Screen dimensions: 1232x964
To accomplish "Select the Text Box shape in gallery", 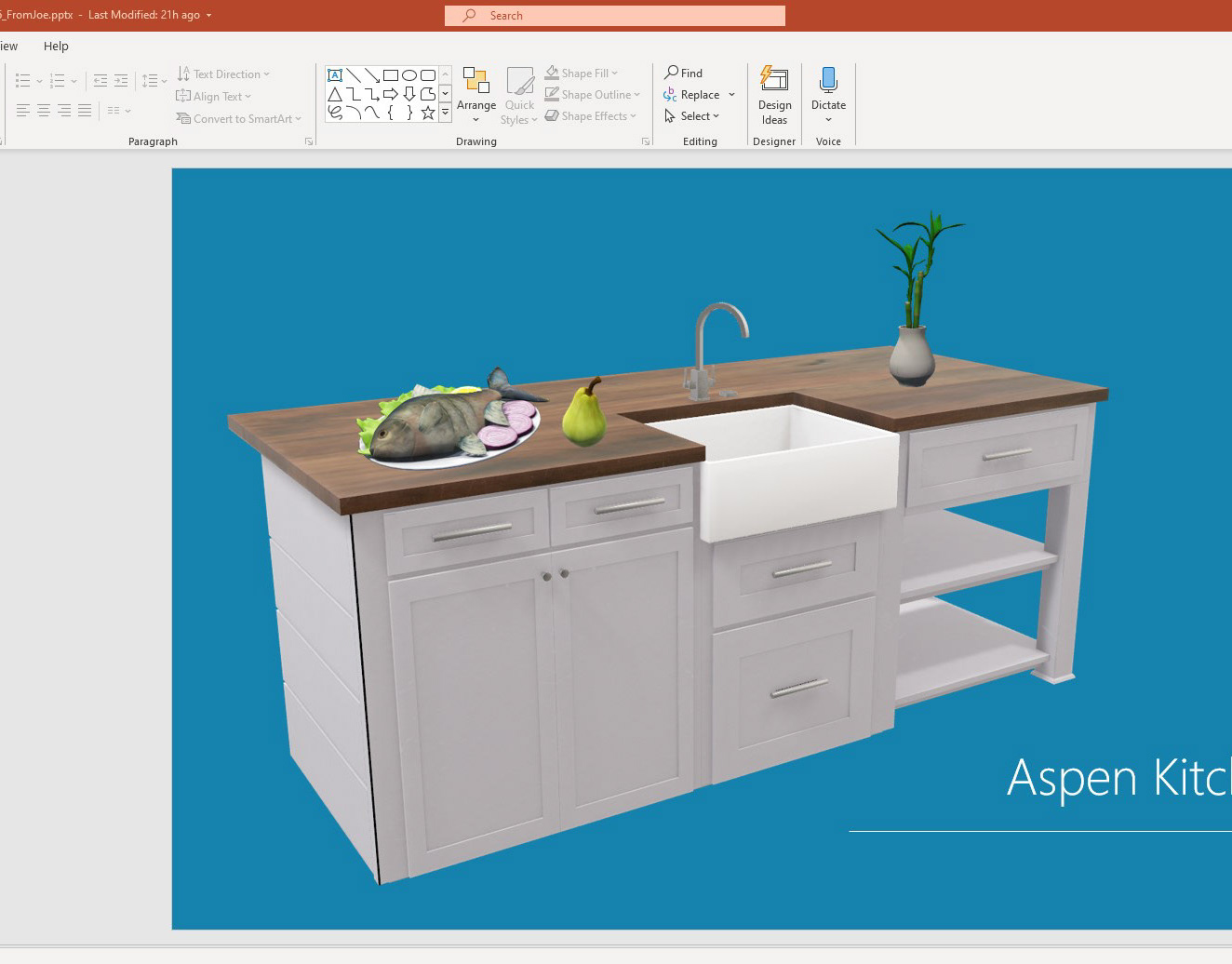I will pos(335,75).
